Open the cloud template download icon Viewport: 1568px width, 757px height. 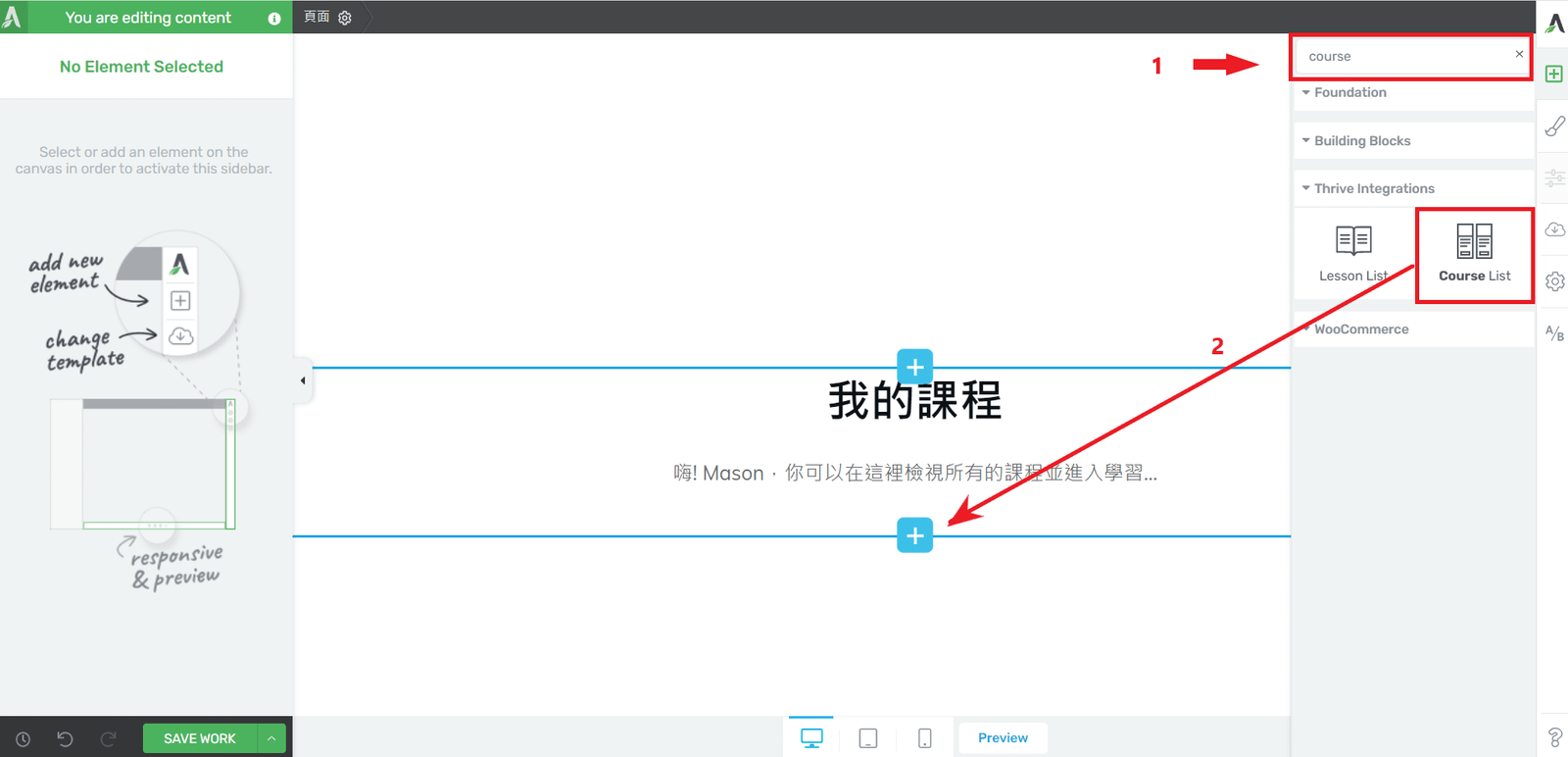1554,229
